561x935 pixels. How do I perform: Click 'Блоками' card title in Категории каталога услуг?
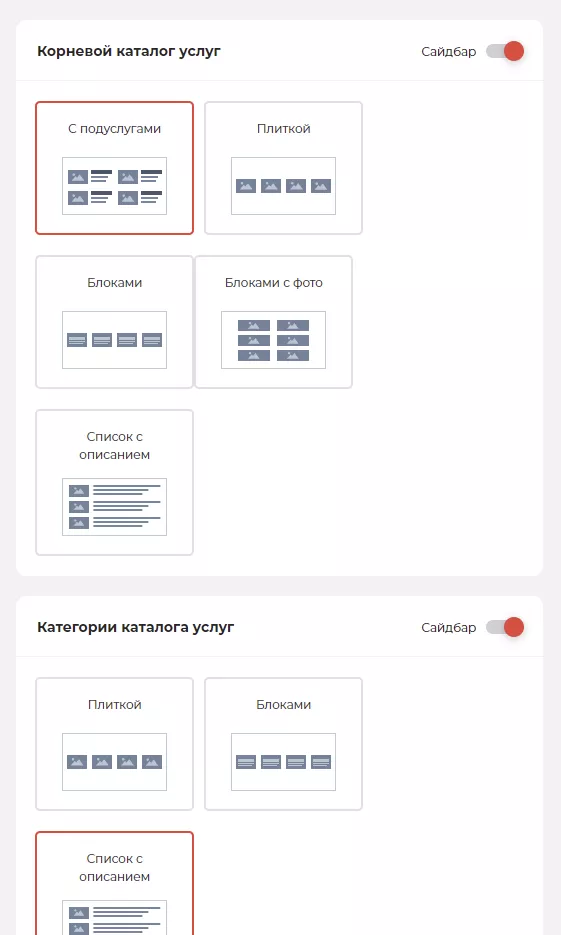284,705
